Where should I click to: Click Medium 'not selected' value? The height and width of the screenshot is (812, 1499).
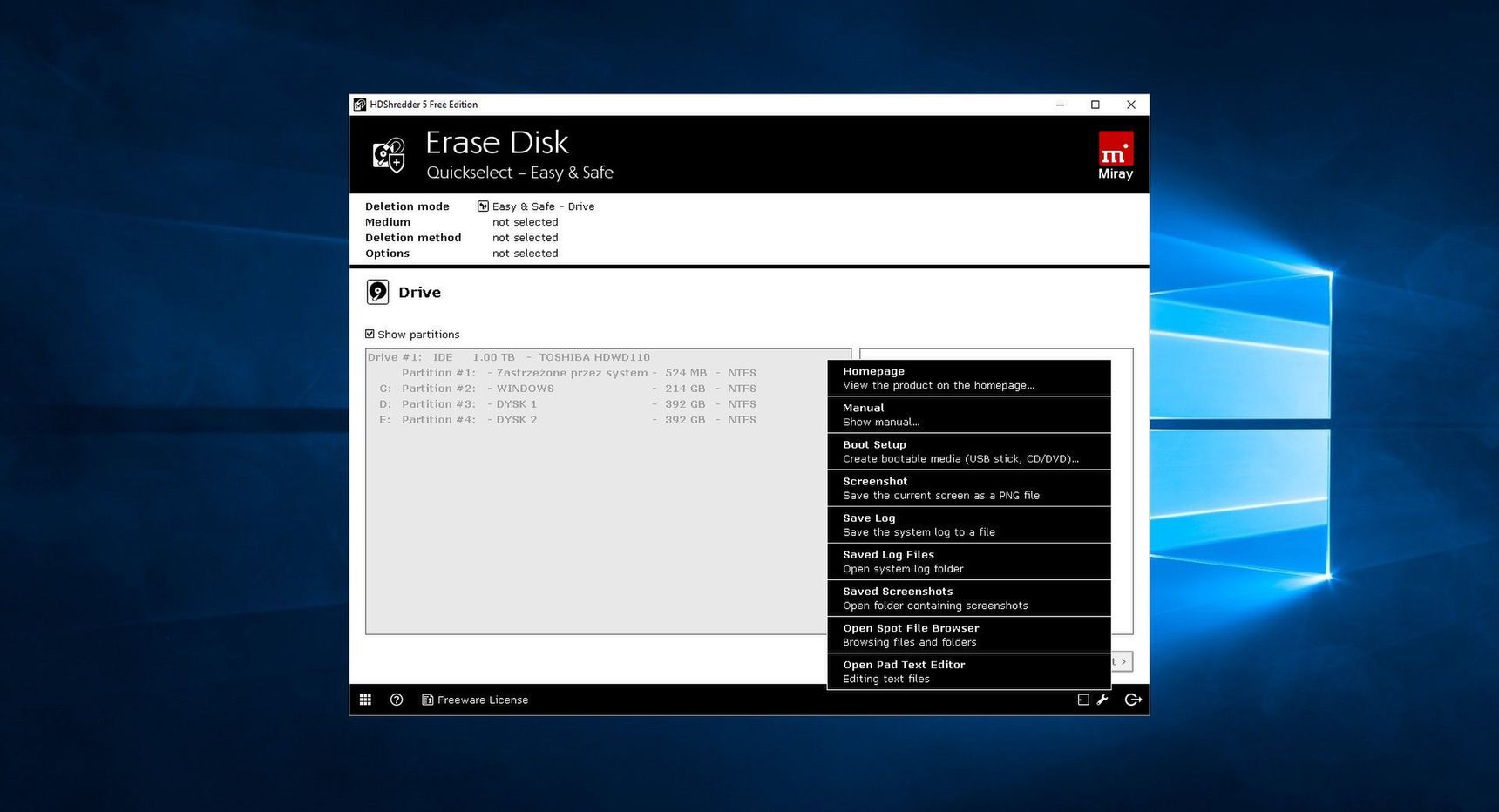pyautogui.click(x=525, y=222)
